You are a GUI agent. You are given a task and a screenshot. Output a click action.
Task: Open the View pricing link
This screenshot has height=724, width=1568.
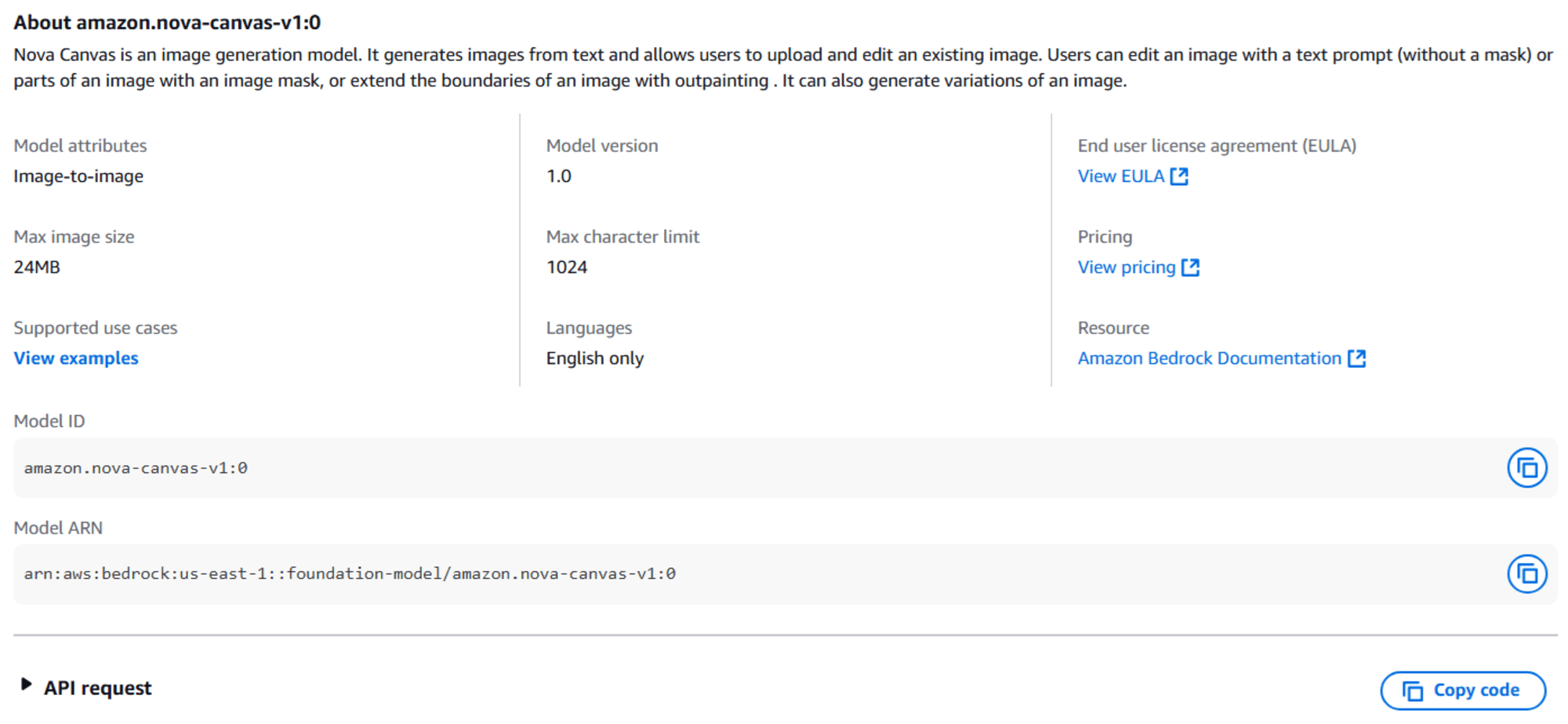click(1127, 267)
